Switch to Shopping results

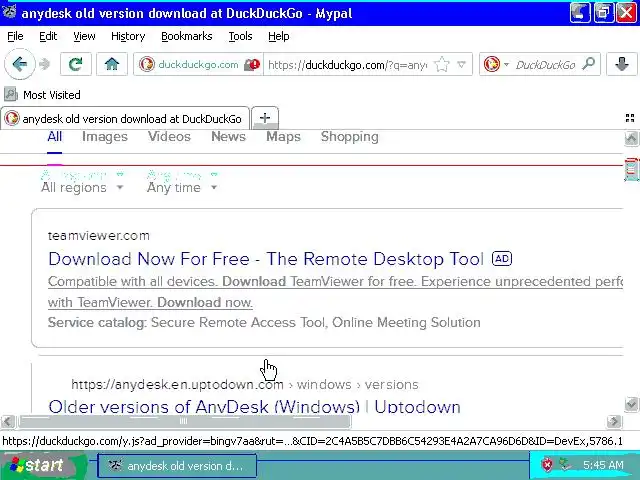(x=349, y=137)
